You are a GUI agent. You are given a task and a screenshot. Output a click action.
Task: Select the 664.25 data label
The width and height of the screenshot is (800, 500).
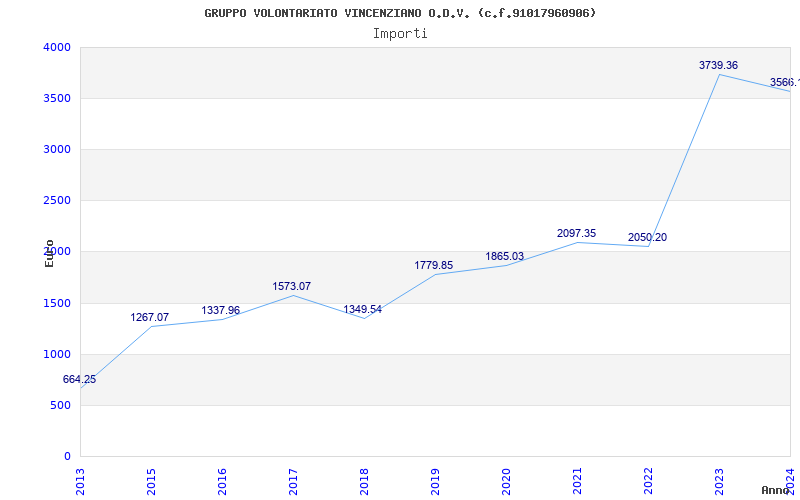click(x=79, y=380)
